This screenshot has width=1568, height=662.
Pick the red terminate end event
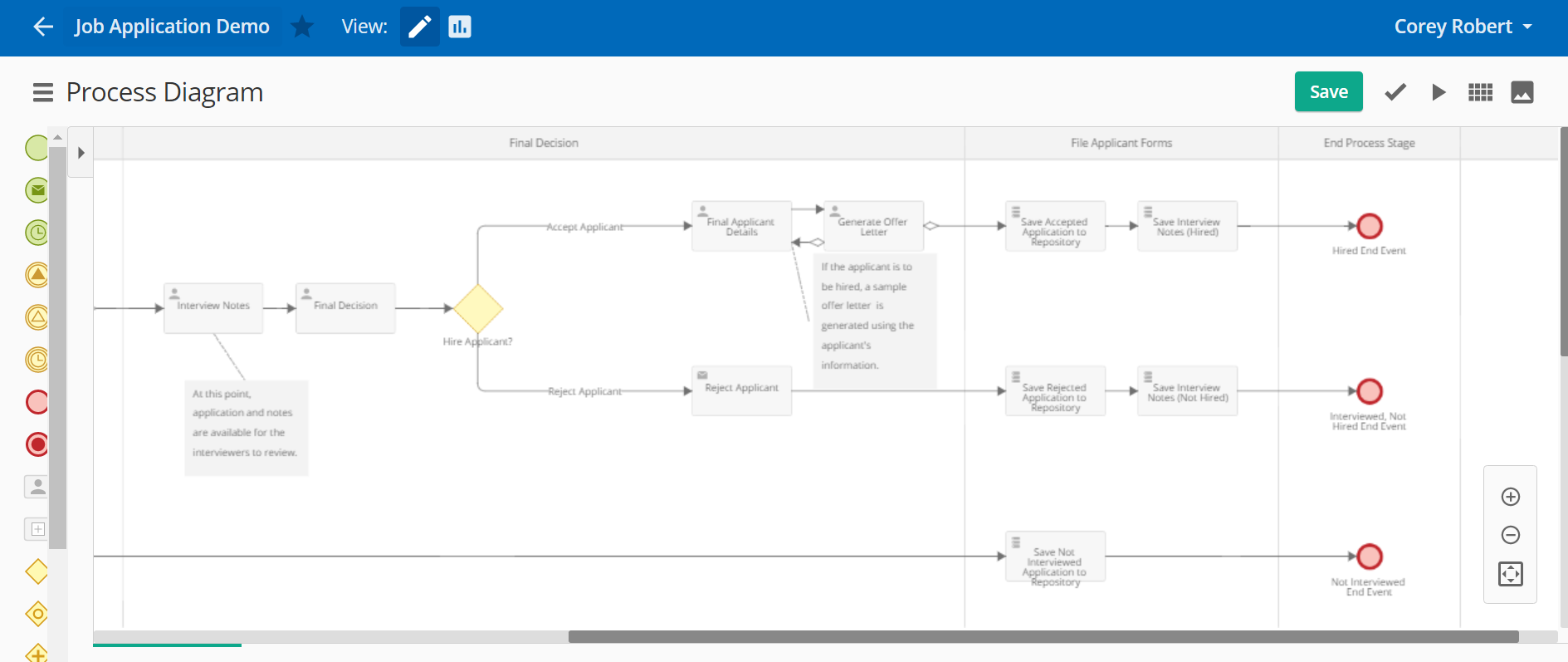tap(37, 444)
